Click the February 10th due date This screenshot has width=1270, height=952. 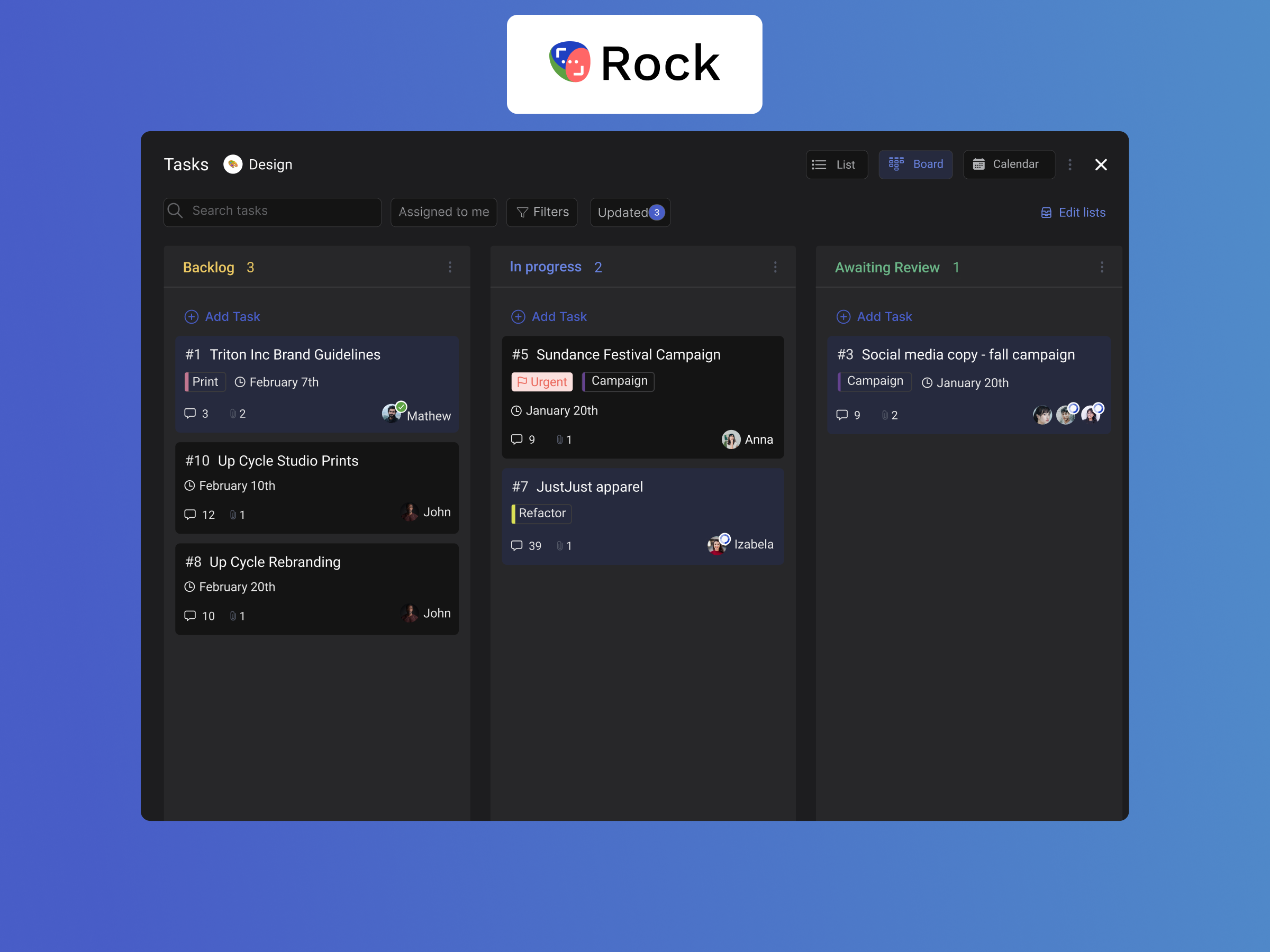pyautogui.click(x=230, y=486)
